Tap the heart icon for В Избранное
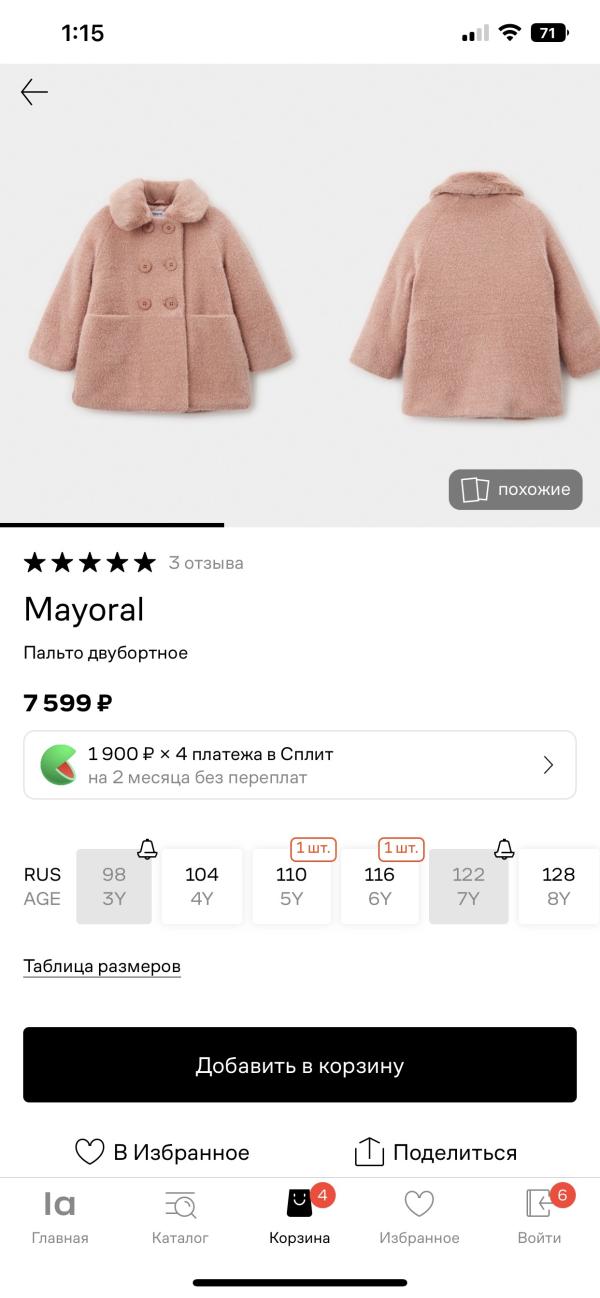The height and width of the screenshot is (1298, 600). [x=90, y=1152]
